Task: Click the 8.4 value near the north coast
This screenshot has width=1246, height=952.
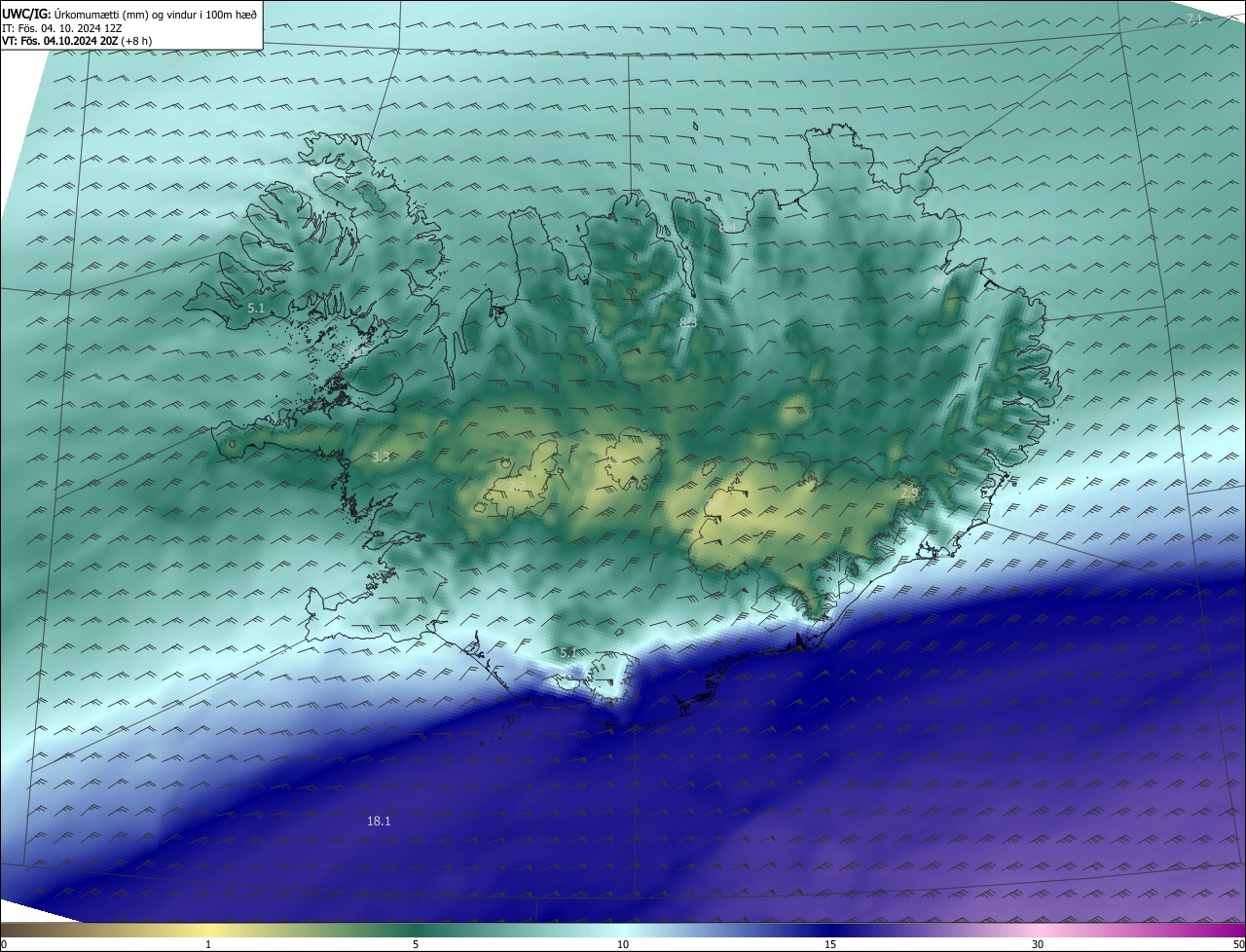Action: (x=728, y=227)
